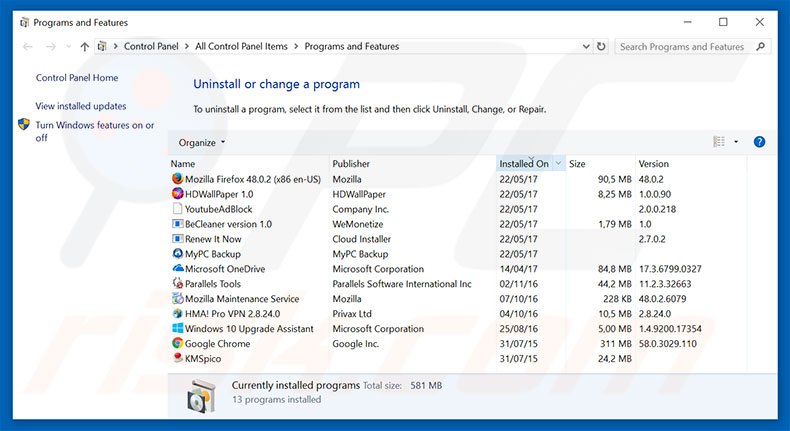Select Windows 10 Upgrade Assistant name
Screen dimensions: 790x431
click(249, 329)
